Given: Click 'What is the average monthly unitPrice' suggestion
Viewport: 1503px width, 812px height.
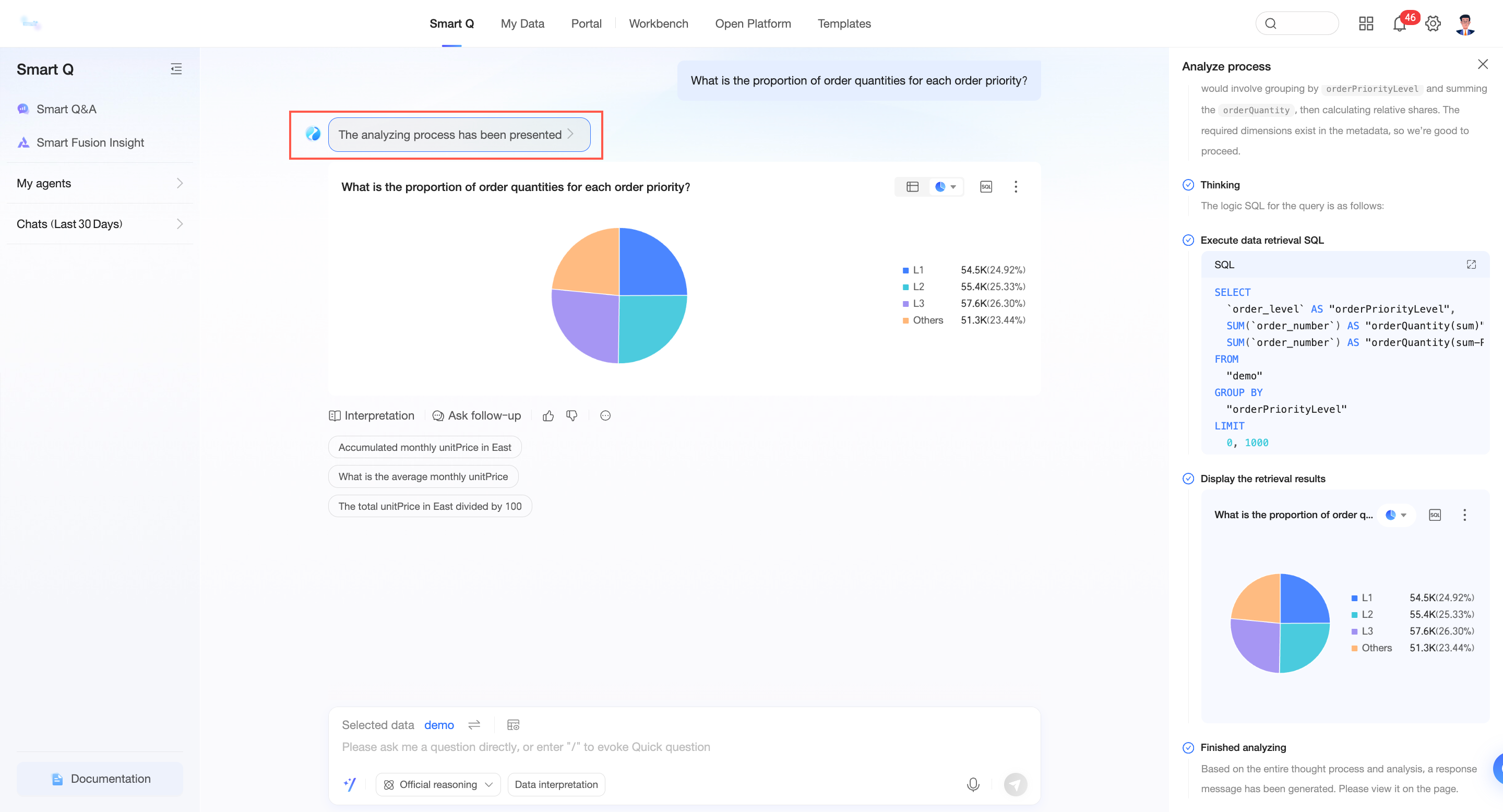Looking at the screenshot, I should coord(422,476).
